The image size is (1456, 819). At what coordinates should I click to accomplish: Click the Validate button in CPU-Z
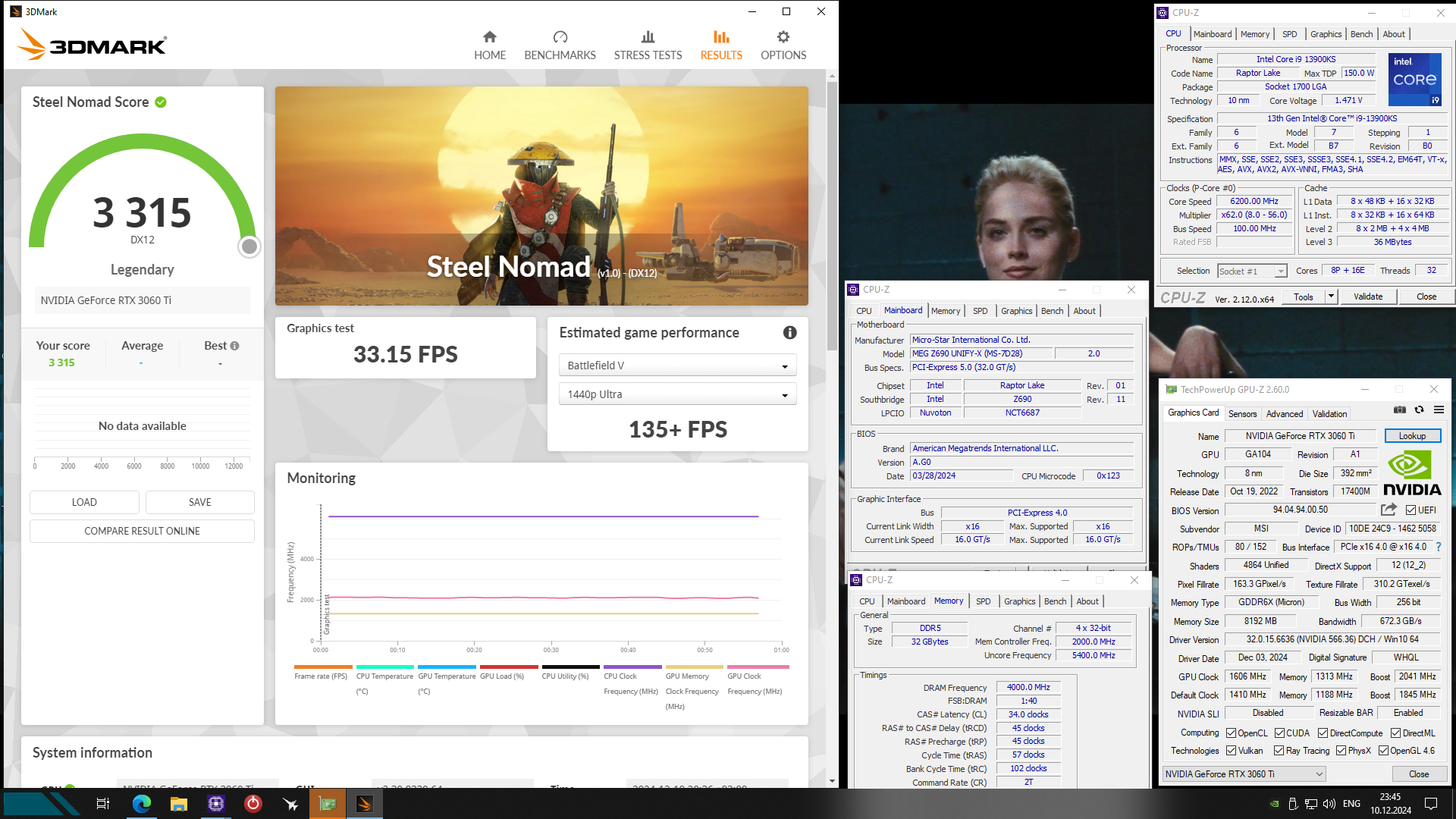pos(1367,297)
